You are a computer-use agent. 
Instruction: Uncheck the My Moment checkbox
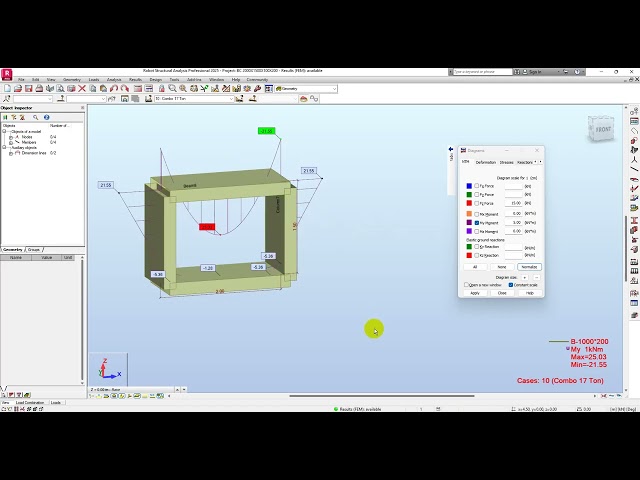pos(476,223)
